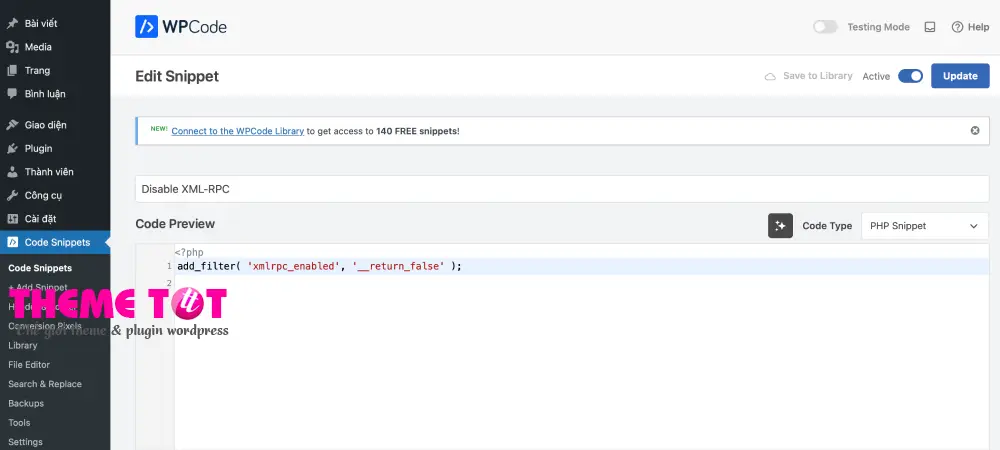Screen dimensions: 1000x450
Task: Click the Save to Library cloud icon
Action: 770,76
